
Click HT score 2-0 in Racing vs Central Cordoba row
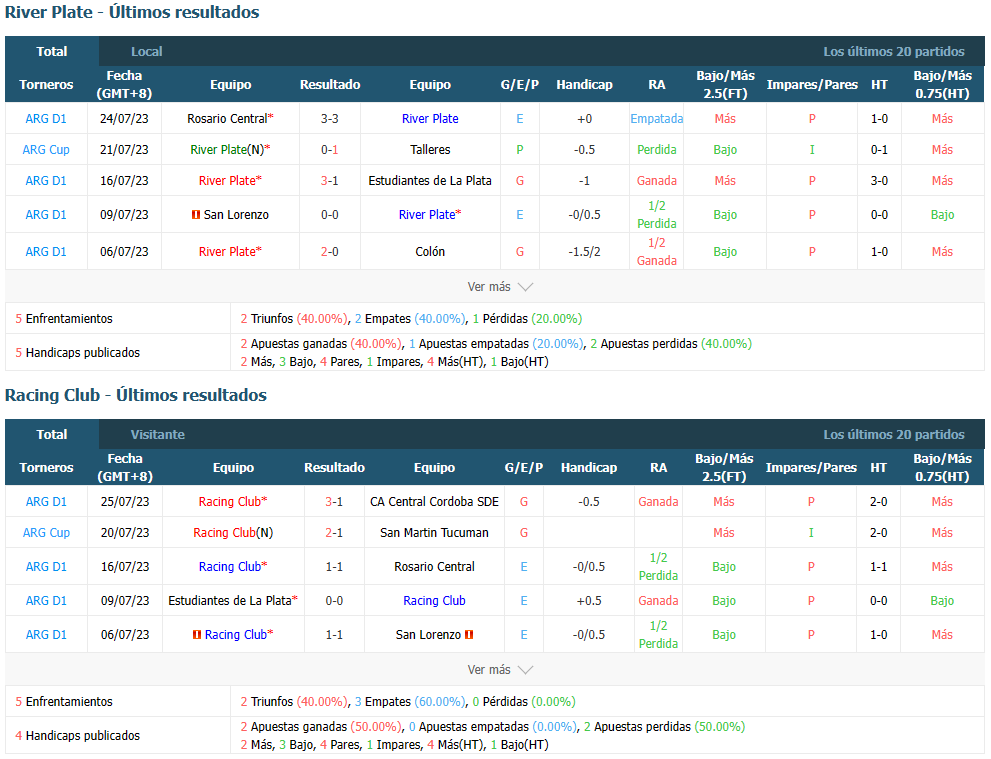[x=879, y=502]
